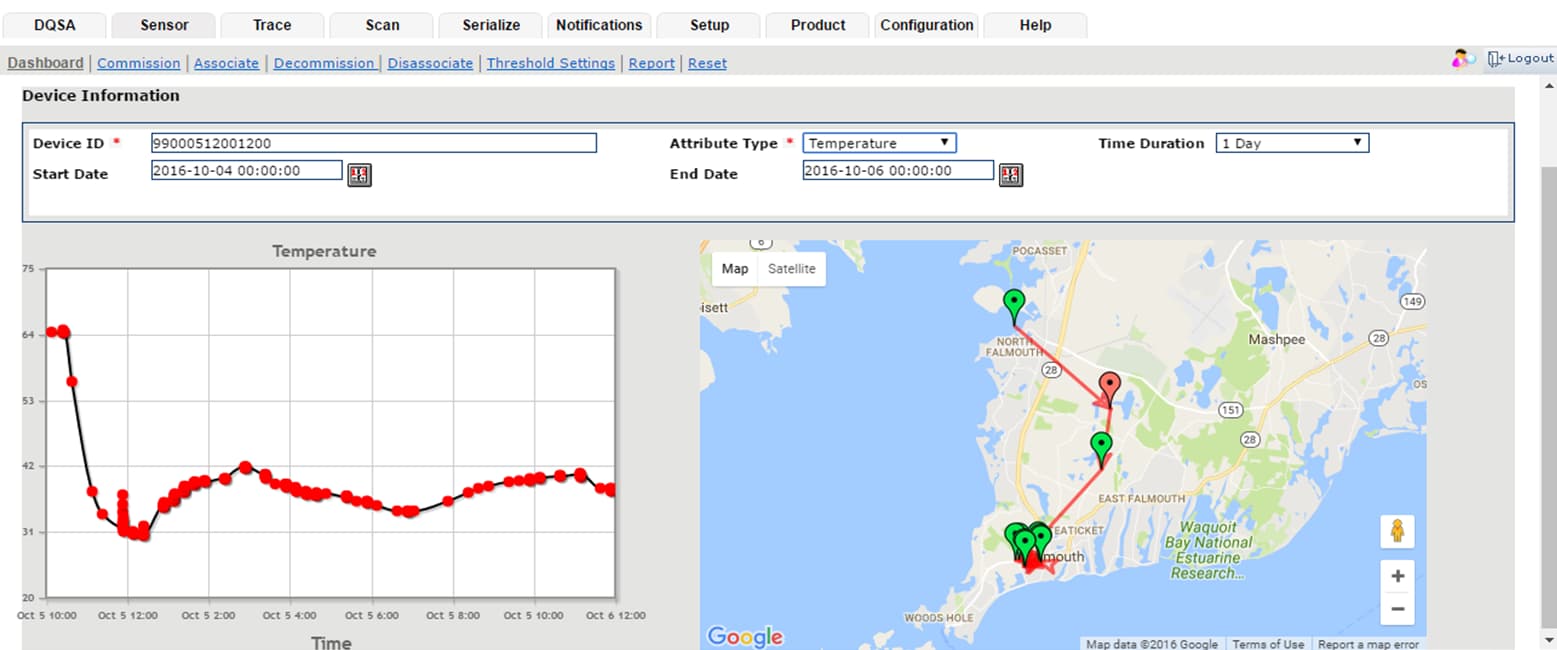The width and height of the screenshot is (1557, 650).
Task: Open the Associate link
Action: [x=226, y=63]
